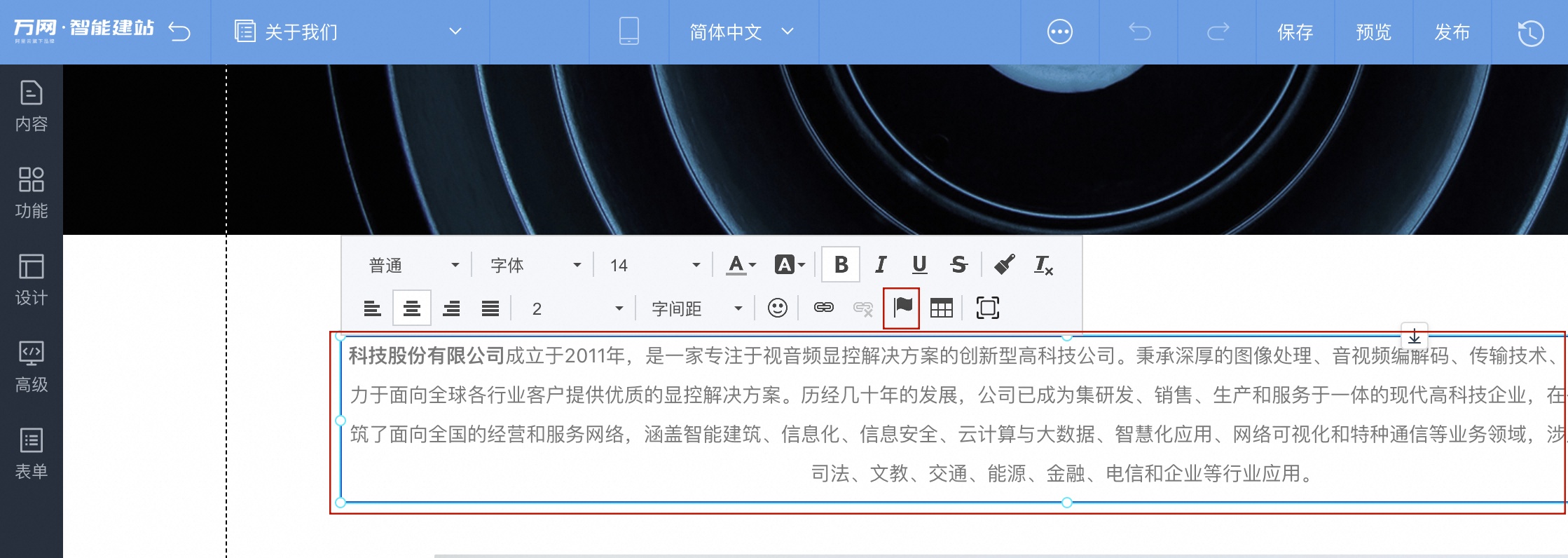Click the undo arrow in top bar
1568x558 pixels.
point(1139,32)
